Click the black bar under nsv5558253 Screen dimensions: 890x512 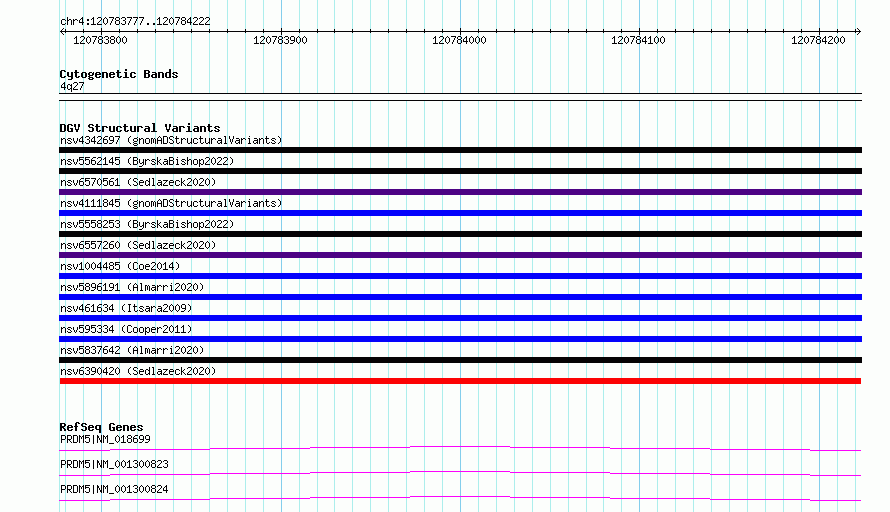tap(460, 234)
